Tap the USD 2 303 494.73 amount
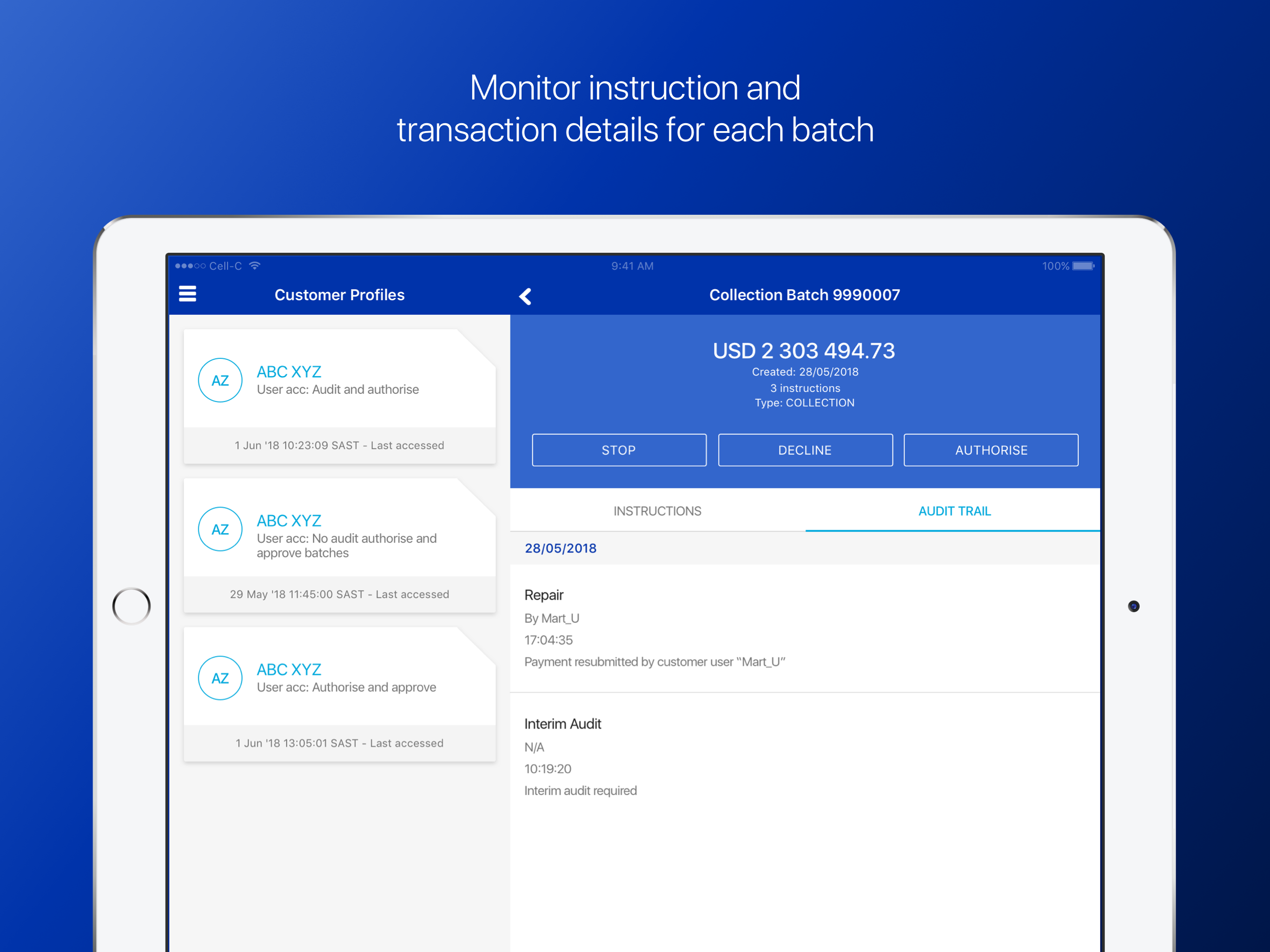Screen dimensions: 1270x952 (x=804, y=351)
